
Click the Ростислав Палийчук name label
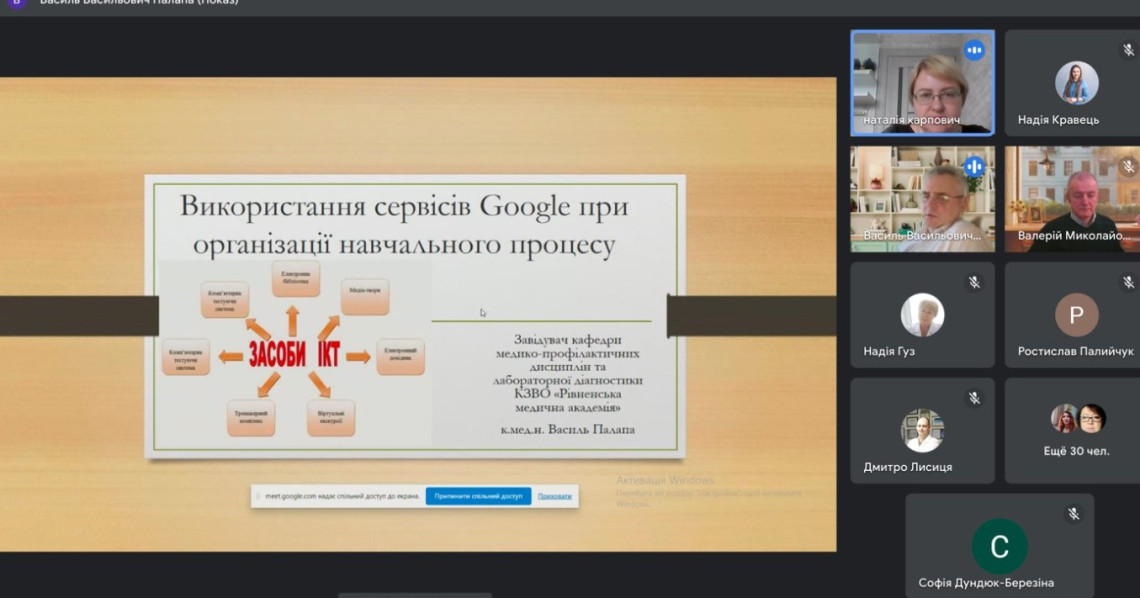(x=1075, y=352)
